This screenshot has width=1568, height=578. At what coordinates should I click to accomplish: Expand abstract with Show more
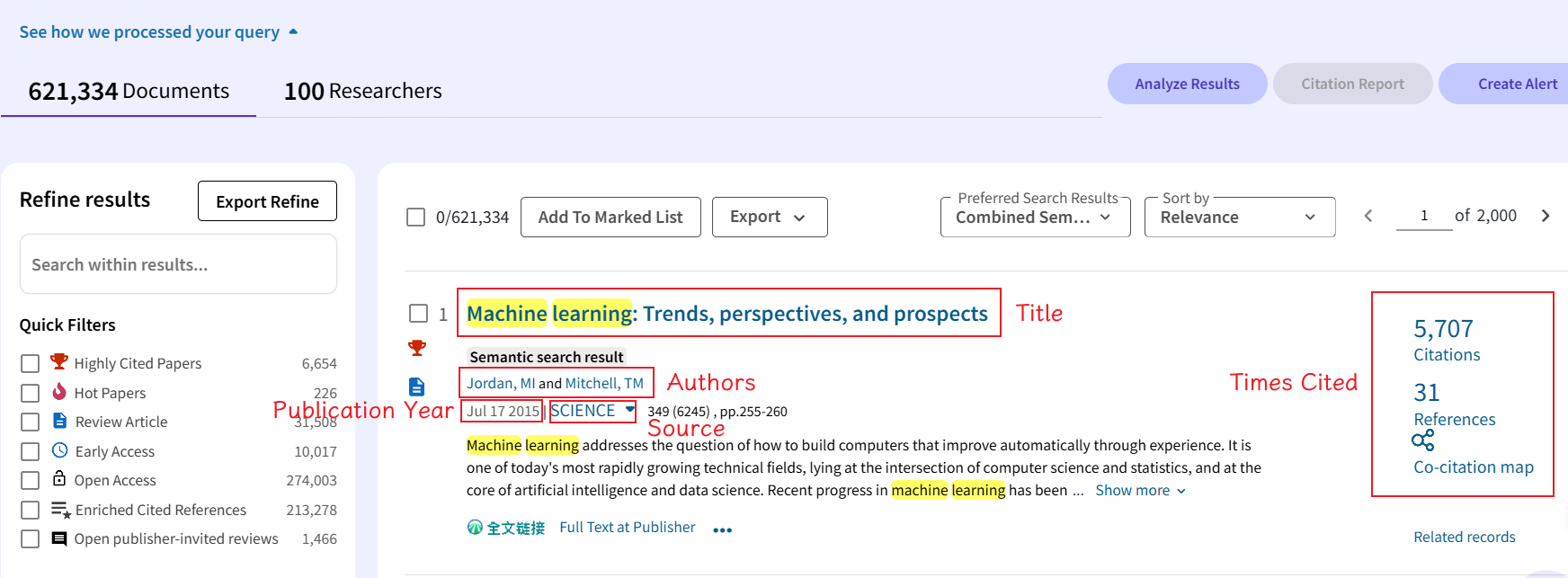(x=1140, y=491)
